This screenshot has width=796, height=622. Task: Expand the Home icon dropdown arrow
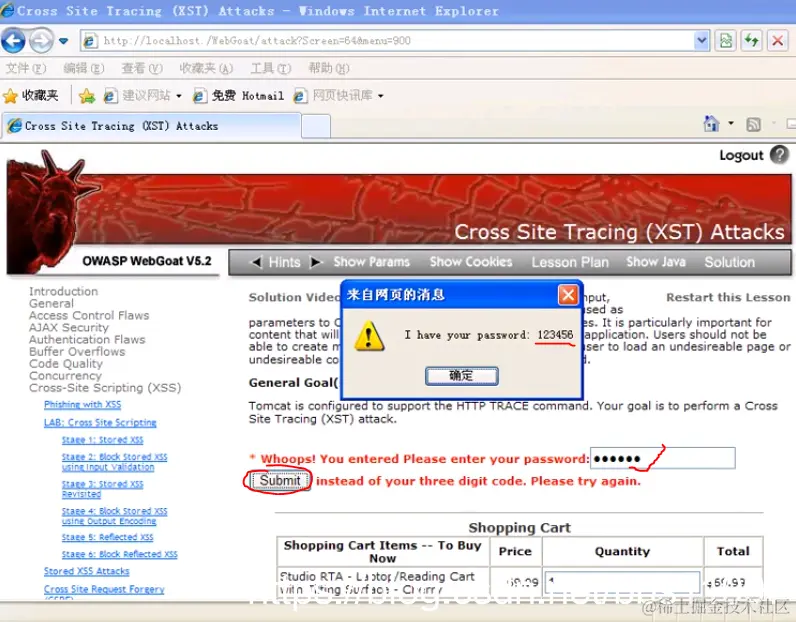click(731, 123)
